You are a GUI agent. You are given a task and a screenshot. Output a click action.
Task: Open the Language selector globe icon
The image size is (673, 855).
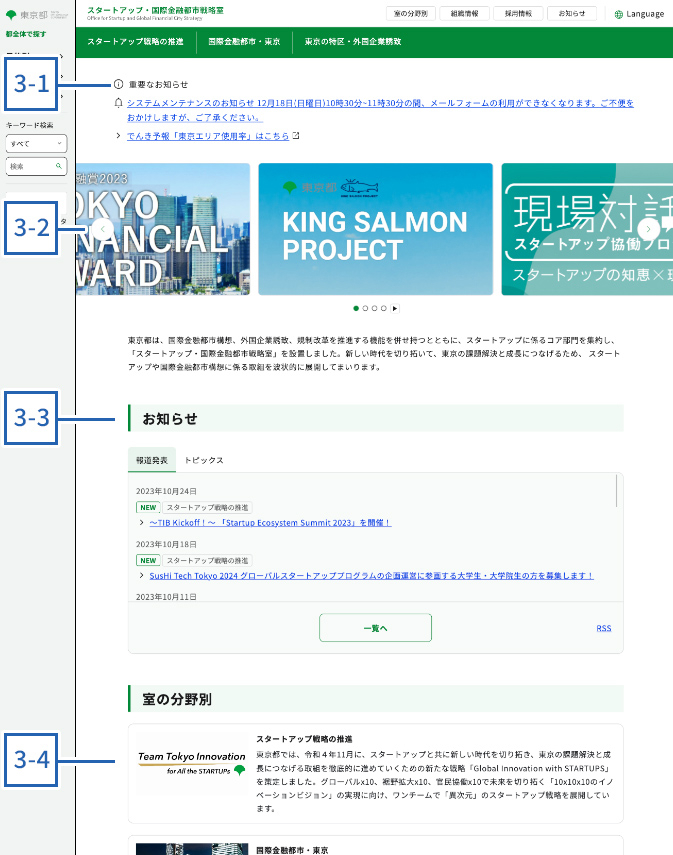click(x=618, y=14)
